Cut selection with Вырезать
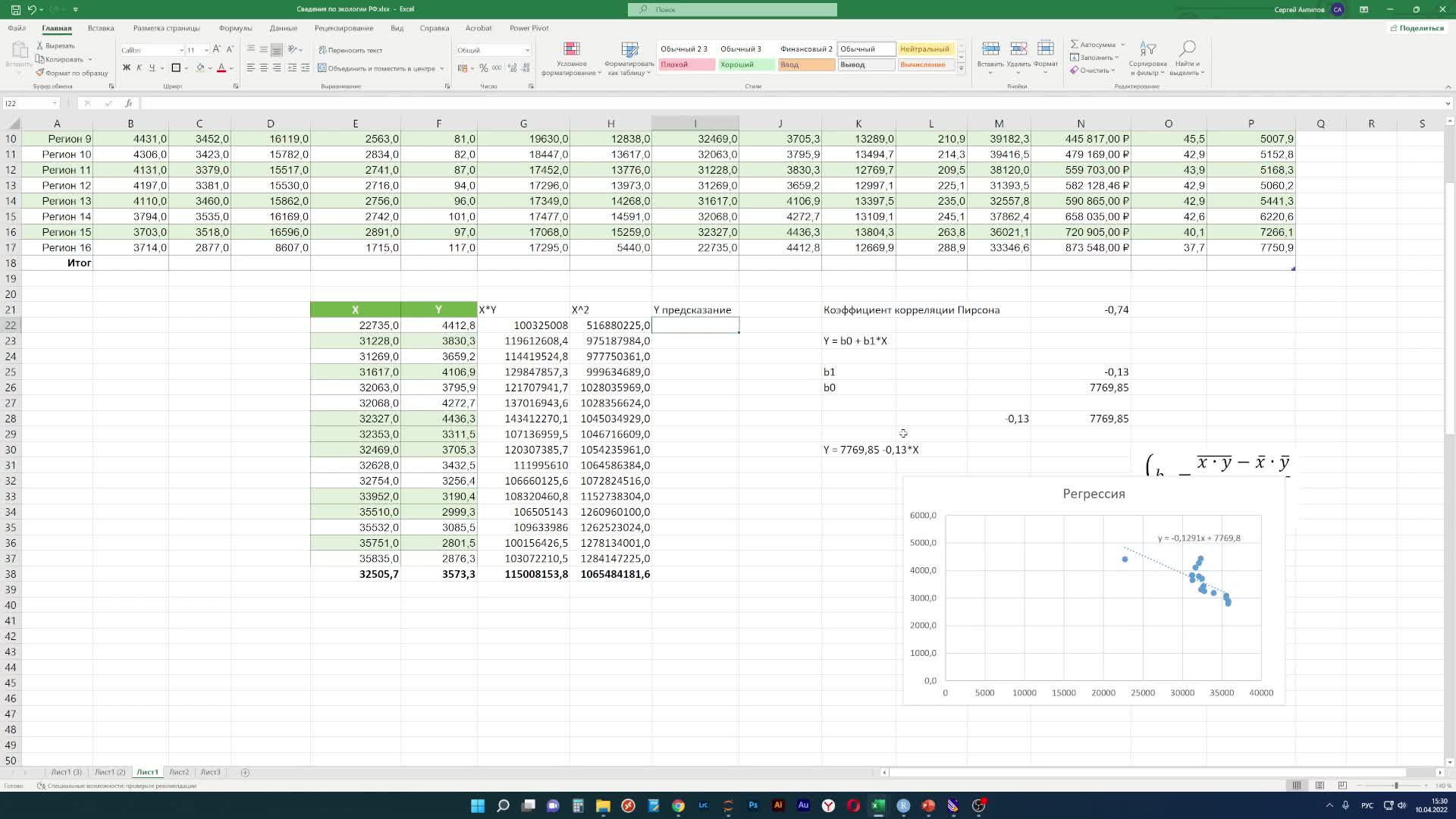Screen dimensions: 1456x819 click(x=55, y=45)
